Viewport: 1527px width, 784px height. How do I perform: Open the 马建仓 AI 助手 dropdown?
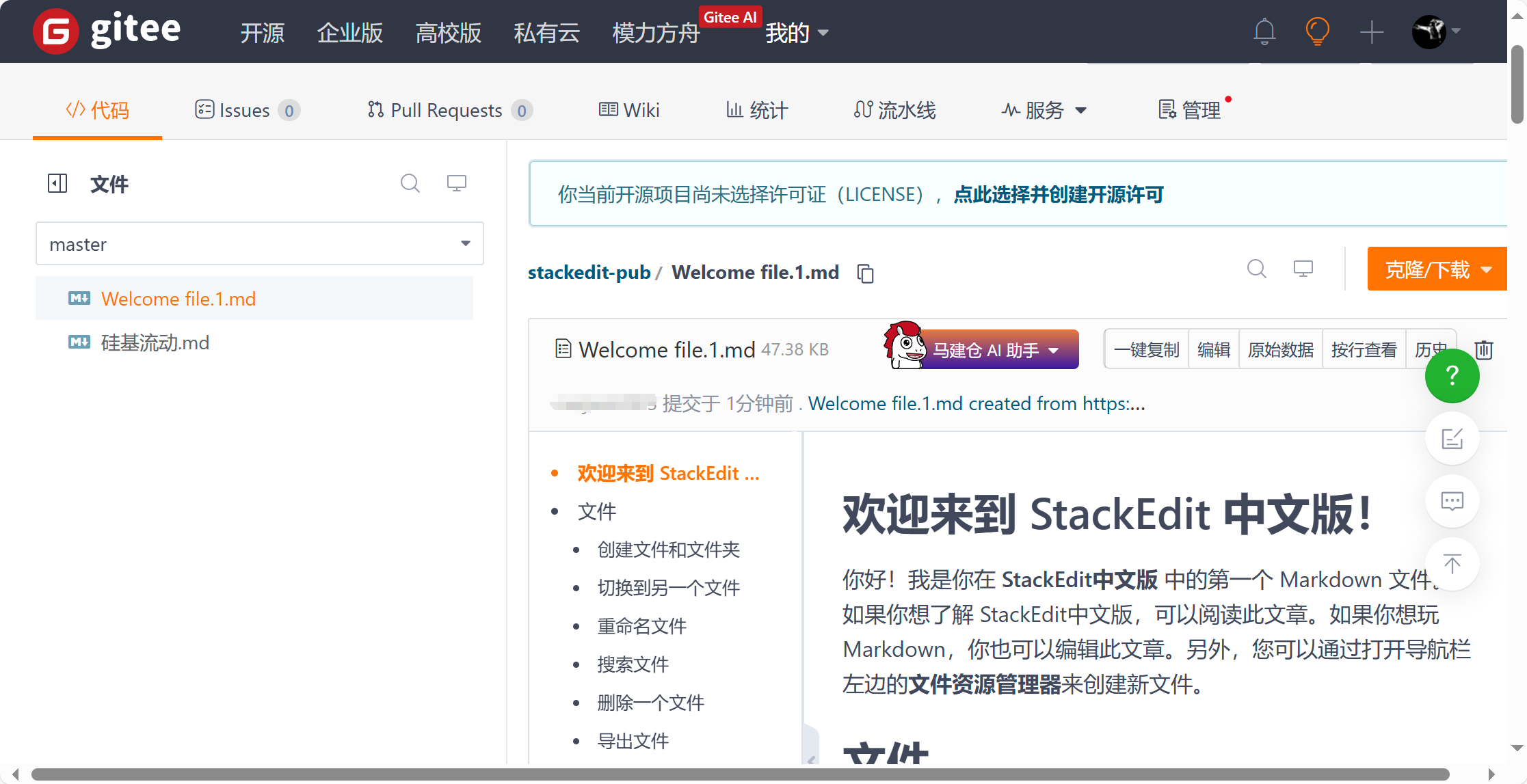point(997,349)
